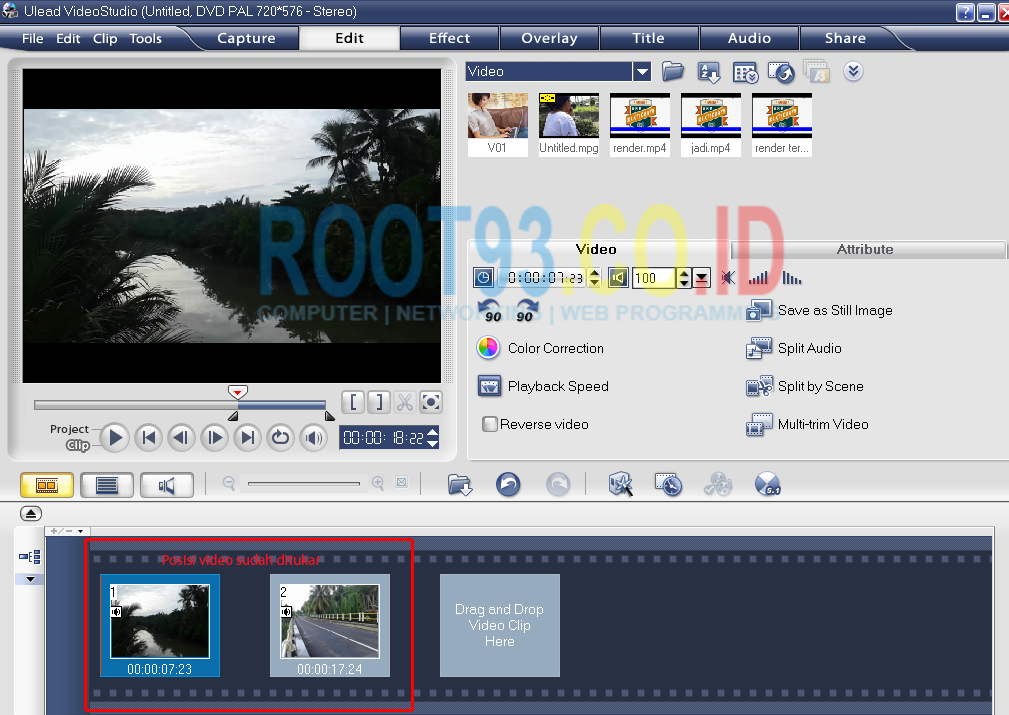
Task: Fit project in timeline window icon
Action: (402, 482)
